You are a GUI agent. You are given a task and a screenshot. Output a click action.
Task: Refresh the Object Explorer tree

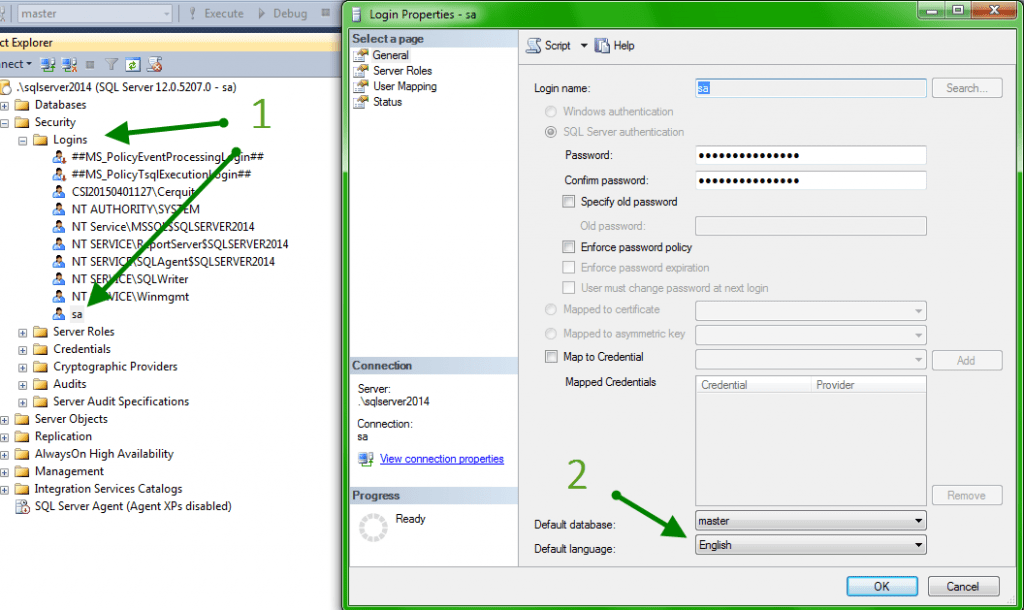point(132,64)
